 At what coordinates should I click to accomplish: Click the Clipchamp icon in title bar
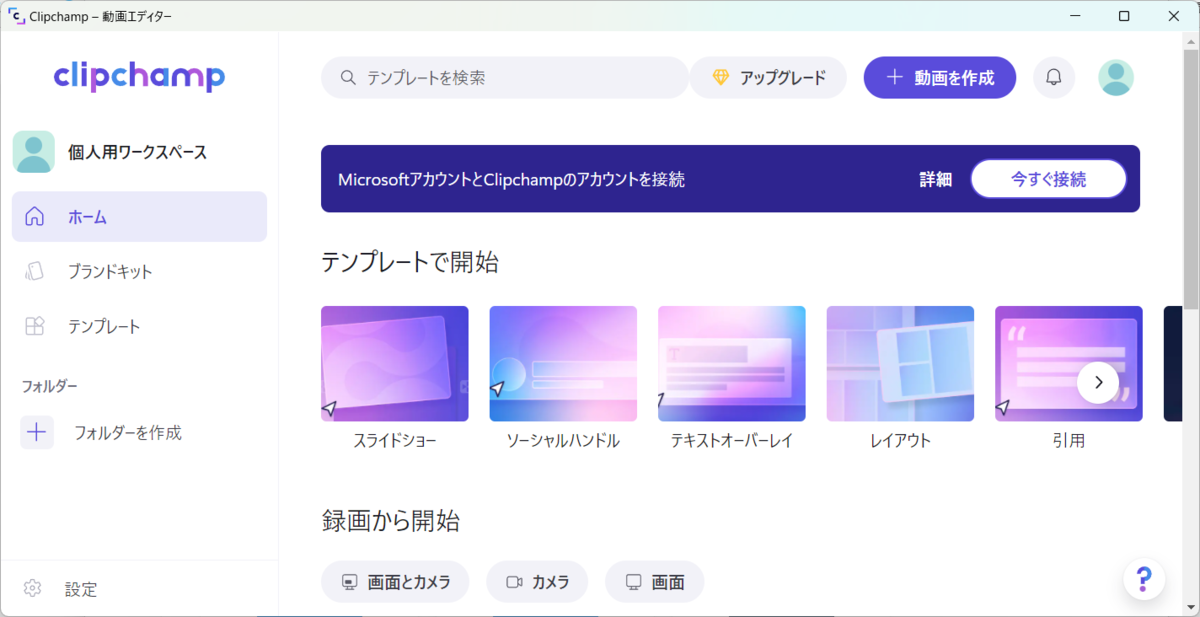point(15,15)
